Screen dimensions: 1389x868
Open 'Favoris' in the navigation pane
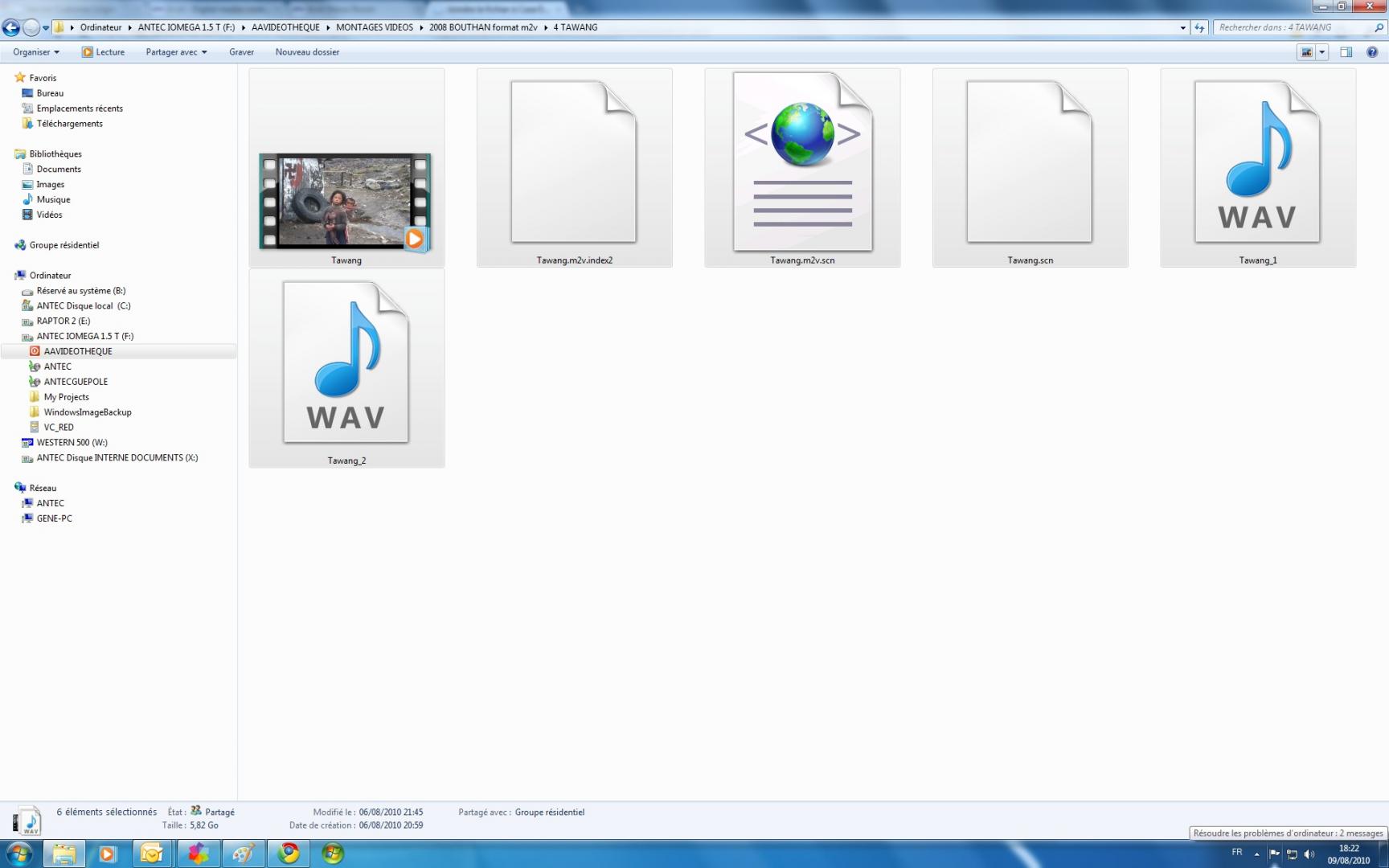[x=43, y=78]
